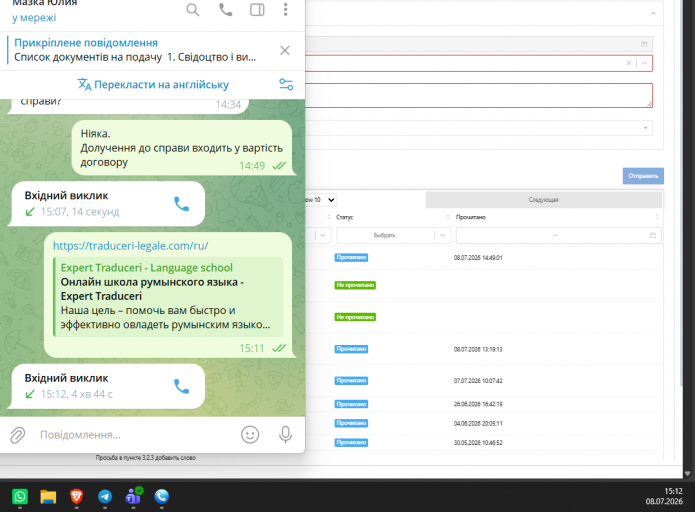Search in the Telegram chat

193,10
